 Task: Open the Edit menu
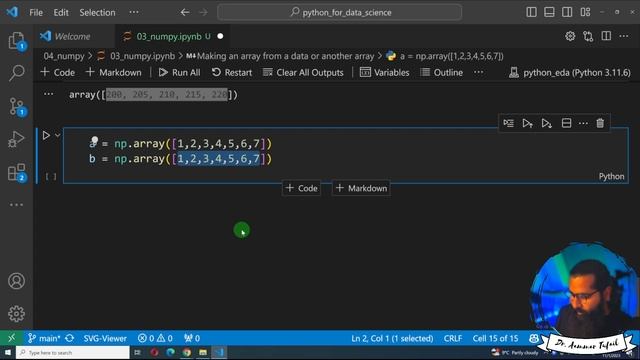[x=61, y=13]
